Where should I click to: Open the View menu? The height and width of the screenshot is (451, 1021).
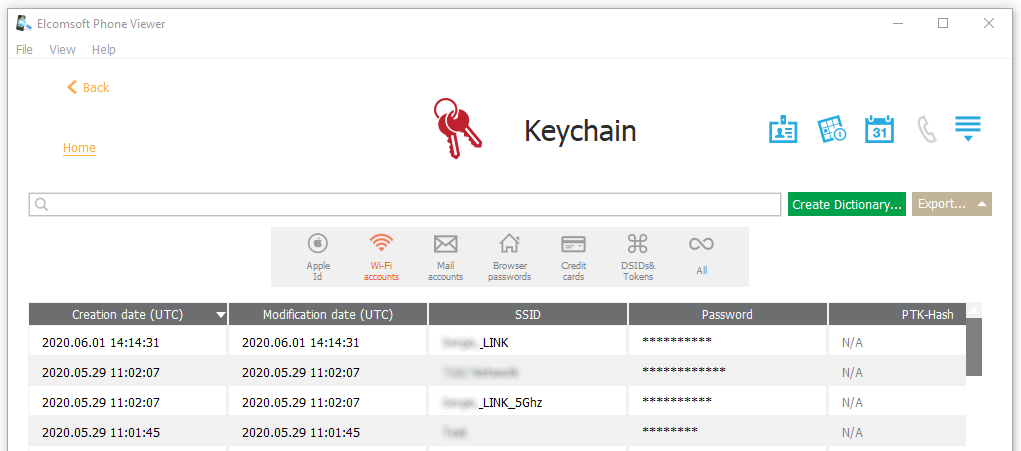pyautogui.click(x=62, y=49)
